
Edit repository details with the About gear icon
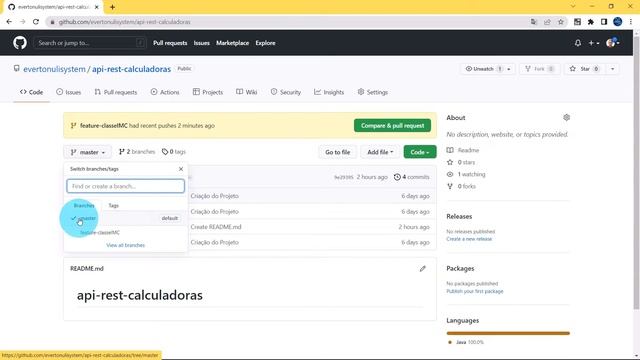(x=567, y=118)
